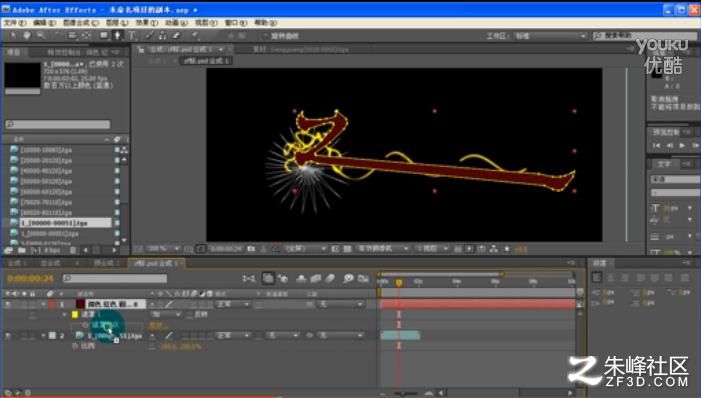Image resolution: width=701 pixels, height=398 pixels.
Task: Select the Hand tool
Action: click(26, 35)
